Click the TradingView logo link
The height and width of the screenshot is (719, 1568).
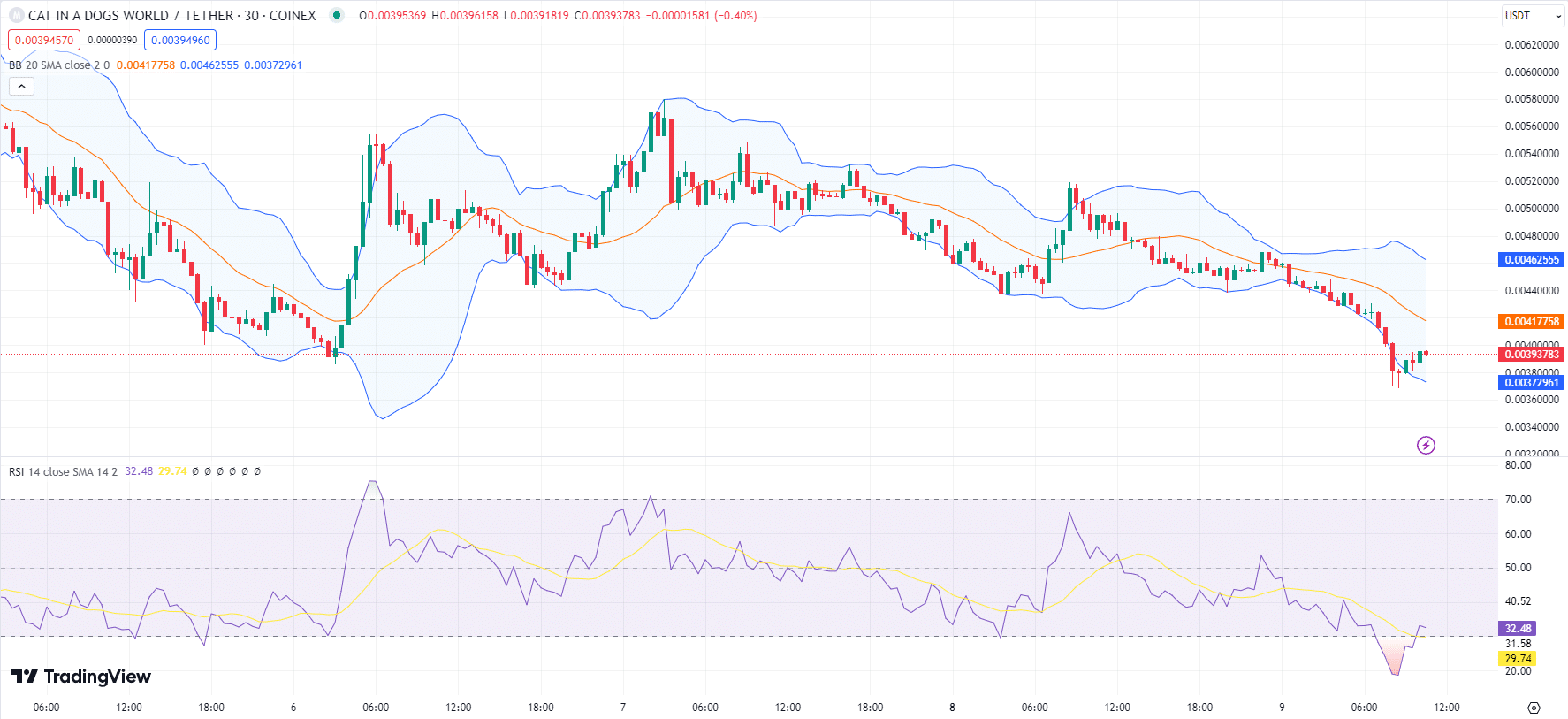coord(81,677)
